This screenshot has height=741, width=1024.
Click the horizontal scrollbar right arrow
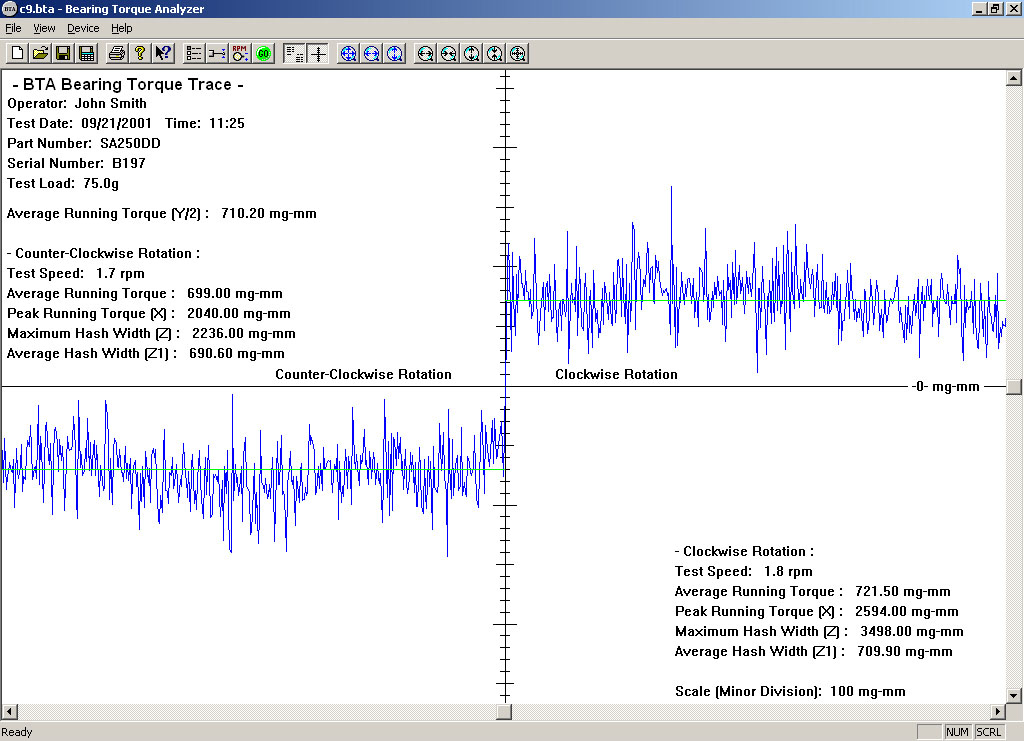(997, 711)
